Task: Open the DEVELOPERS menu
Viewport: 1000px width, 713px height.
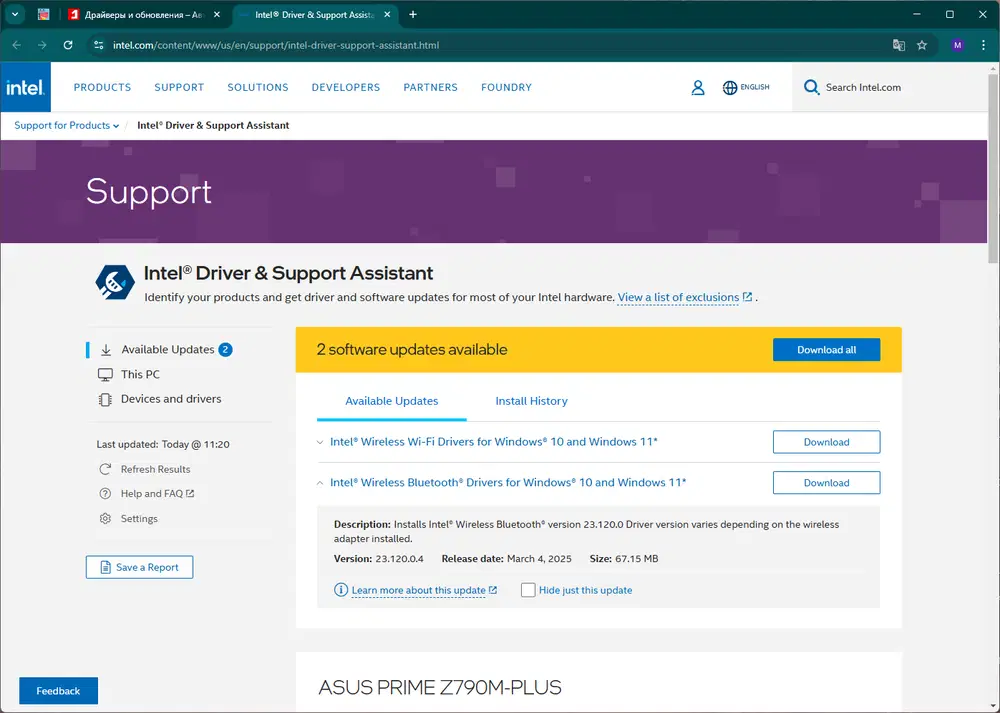Action: point(346,87)
